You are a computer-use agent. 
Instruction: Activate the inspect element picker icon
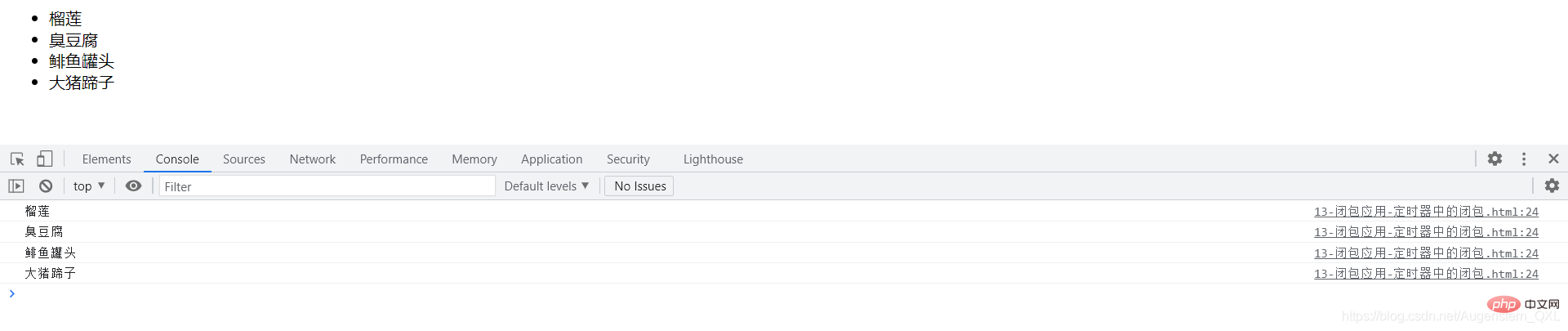[x=17, y=159]
